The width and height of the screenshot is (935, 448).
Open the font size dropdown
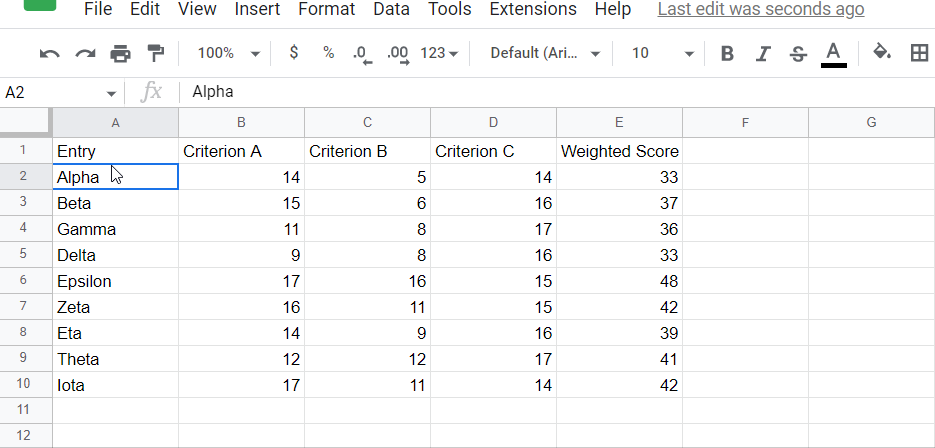[662, 53]
